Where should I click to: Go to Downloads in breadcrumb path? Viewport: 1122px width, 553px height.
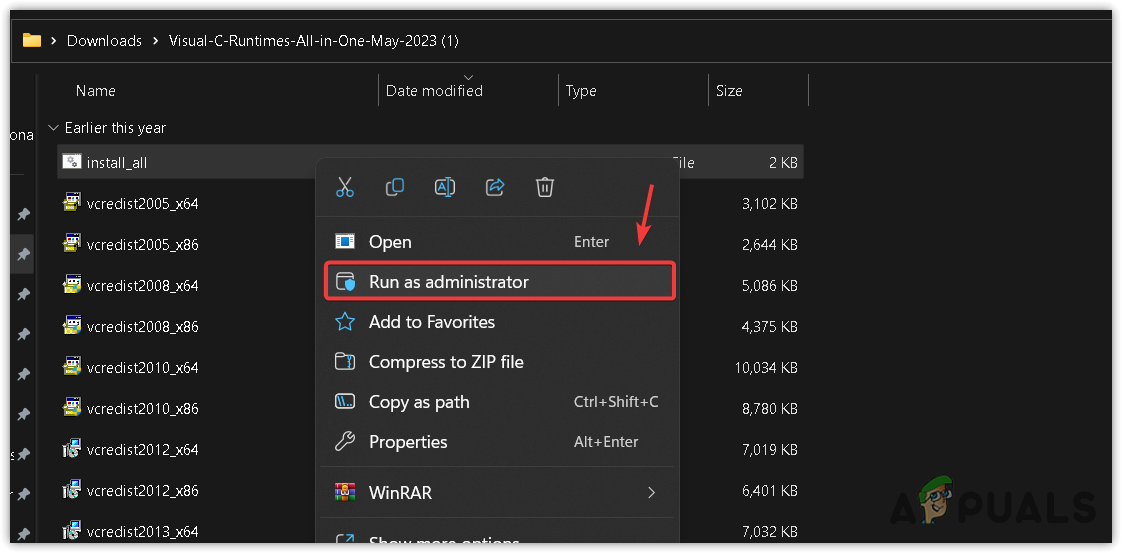click(104, 41)
